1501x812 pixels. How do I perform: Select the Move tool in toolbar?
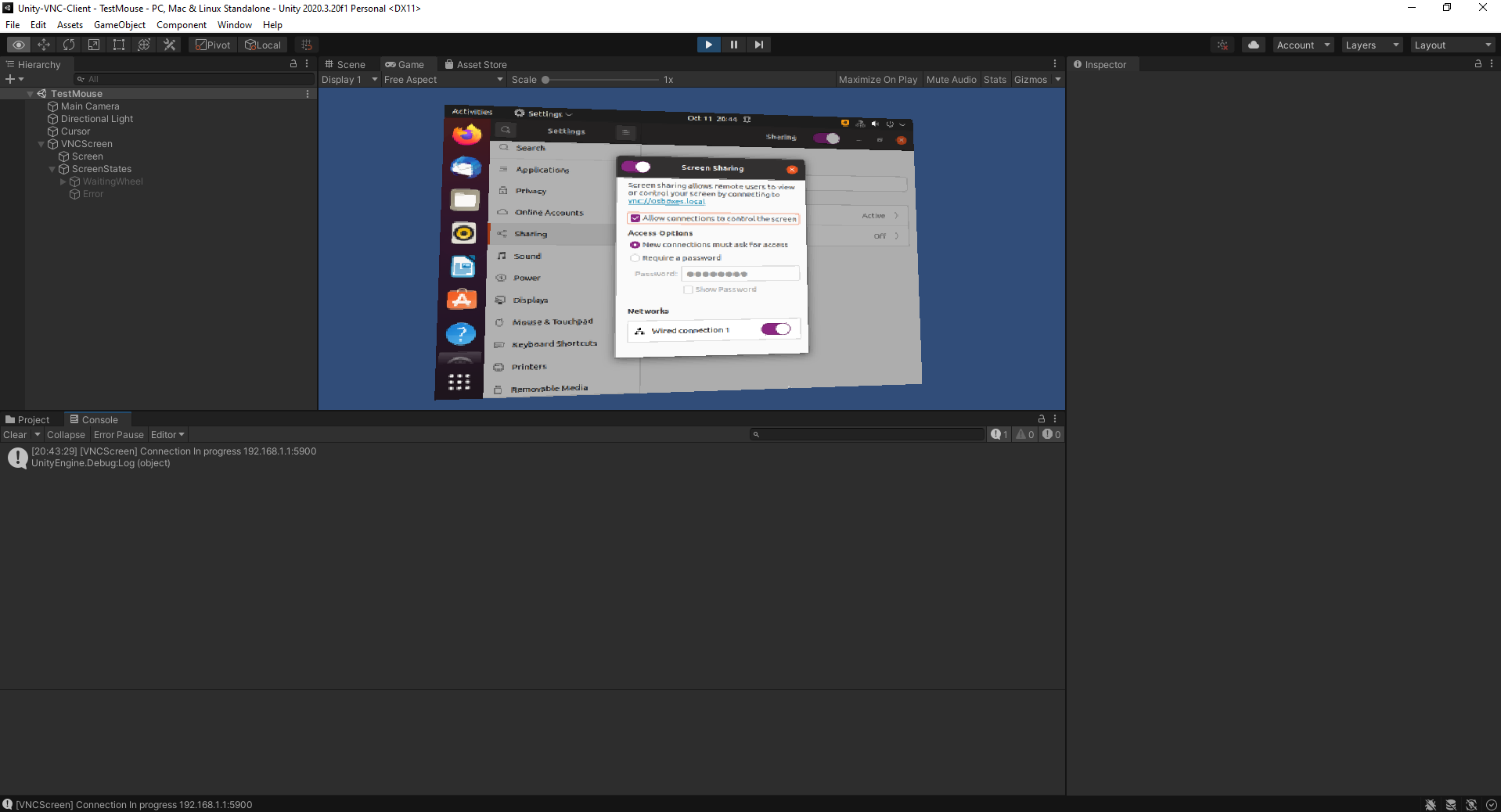point(44,45)
